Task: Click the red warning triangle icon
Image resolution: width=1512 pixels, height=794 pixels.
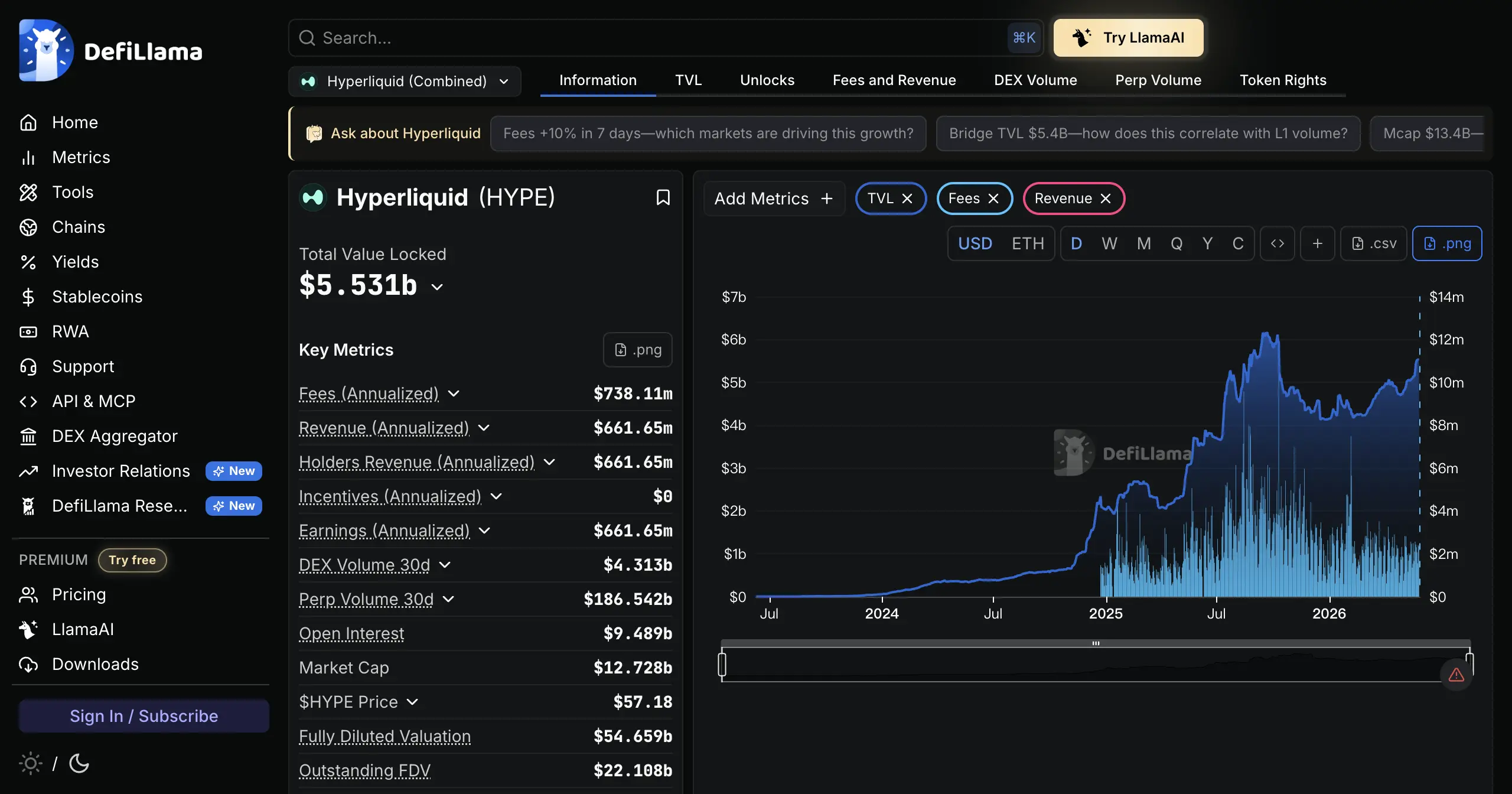Action: [x=1456, y=675]
